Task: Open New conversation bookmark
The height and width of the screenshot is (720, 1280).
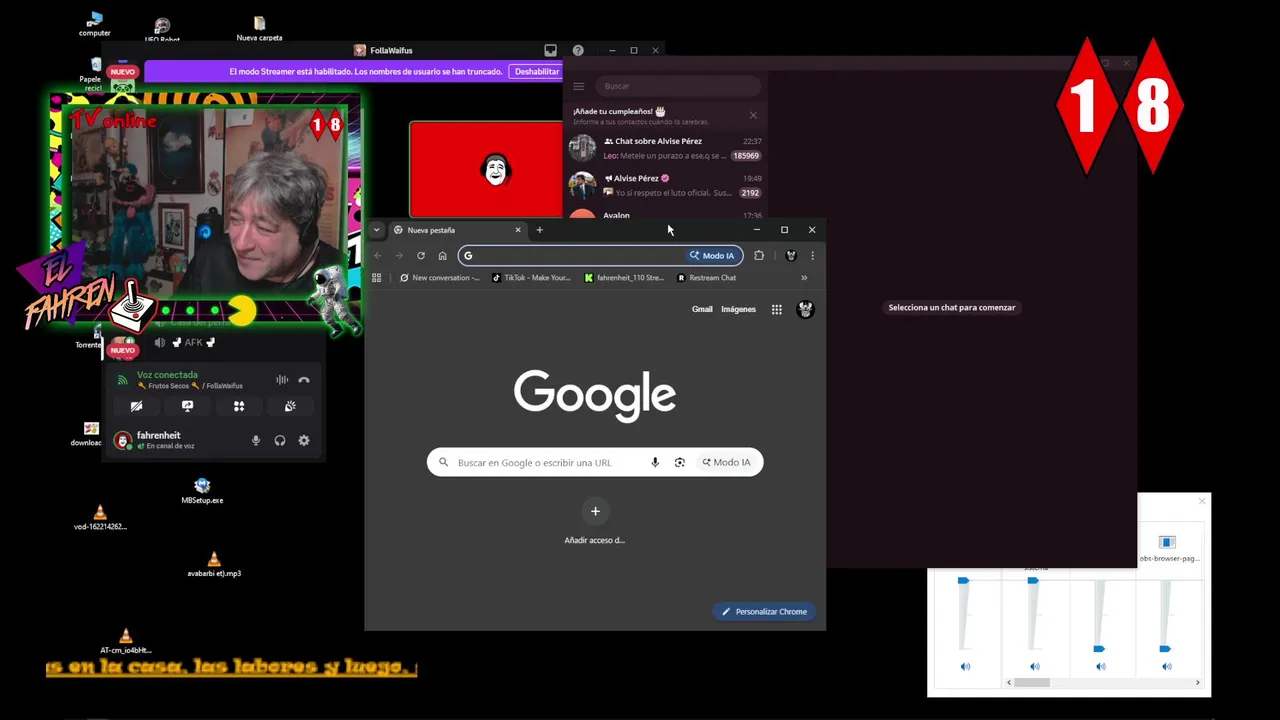Action: tap(440, 277)
